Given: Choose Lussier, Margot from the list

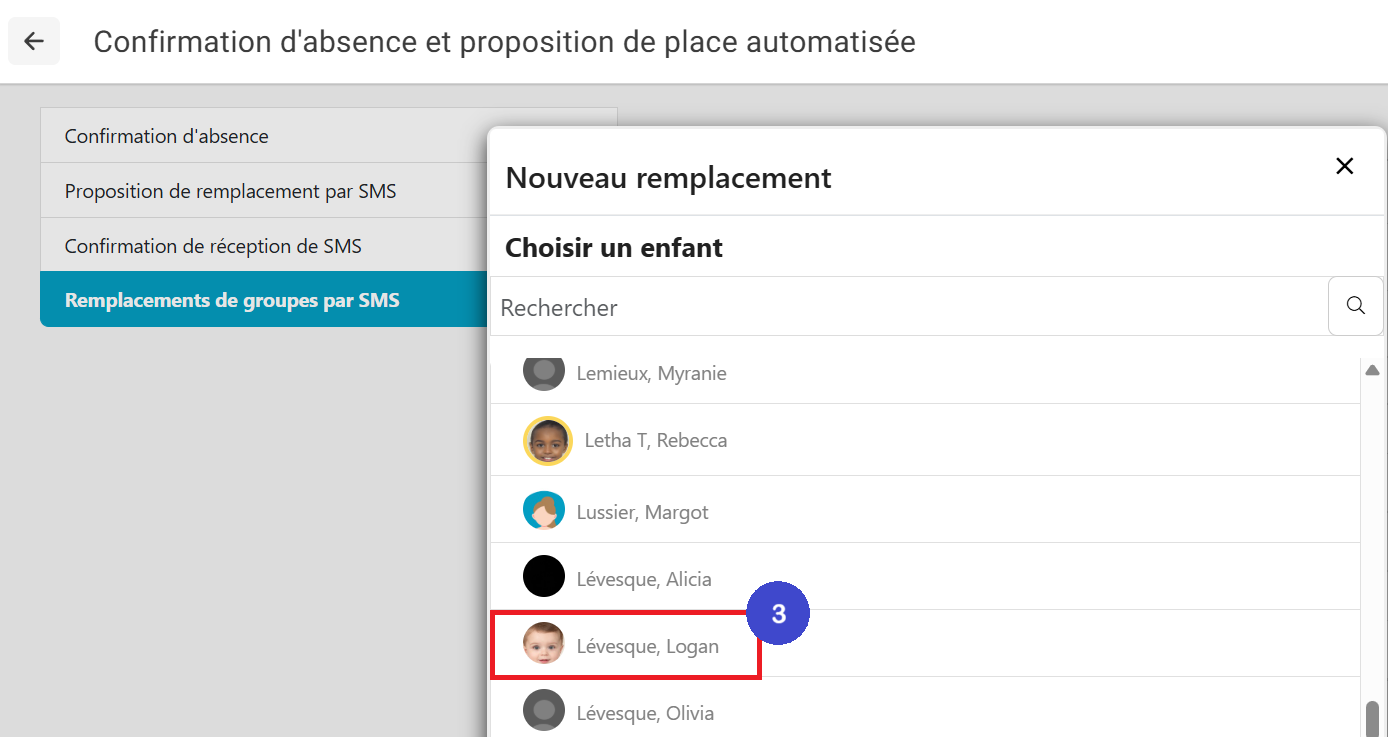Looking at the screenshot, I should coord(642,513).
